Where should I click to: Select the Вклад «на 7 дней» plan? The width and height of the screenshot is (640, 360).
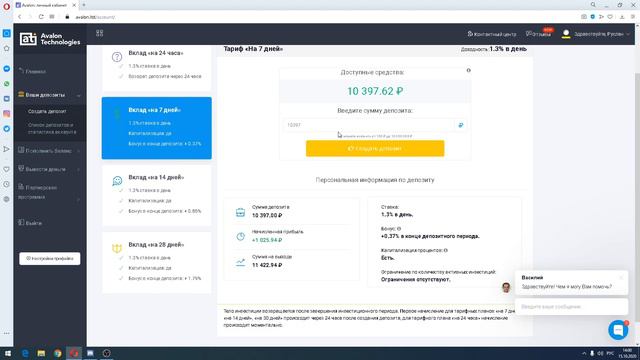(157, 128)
